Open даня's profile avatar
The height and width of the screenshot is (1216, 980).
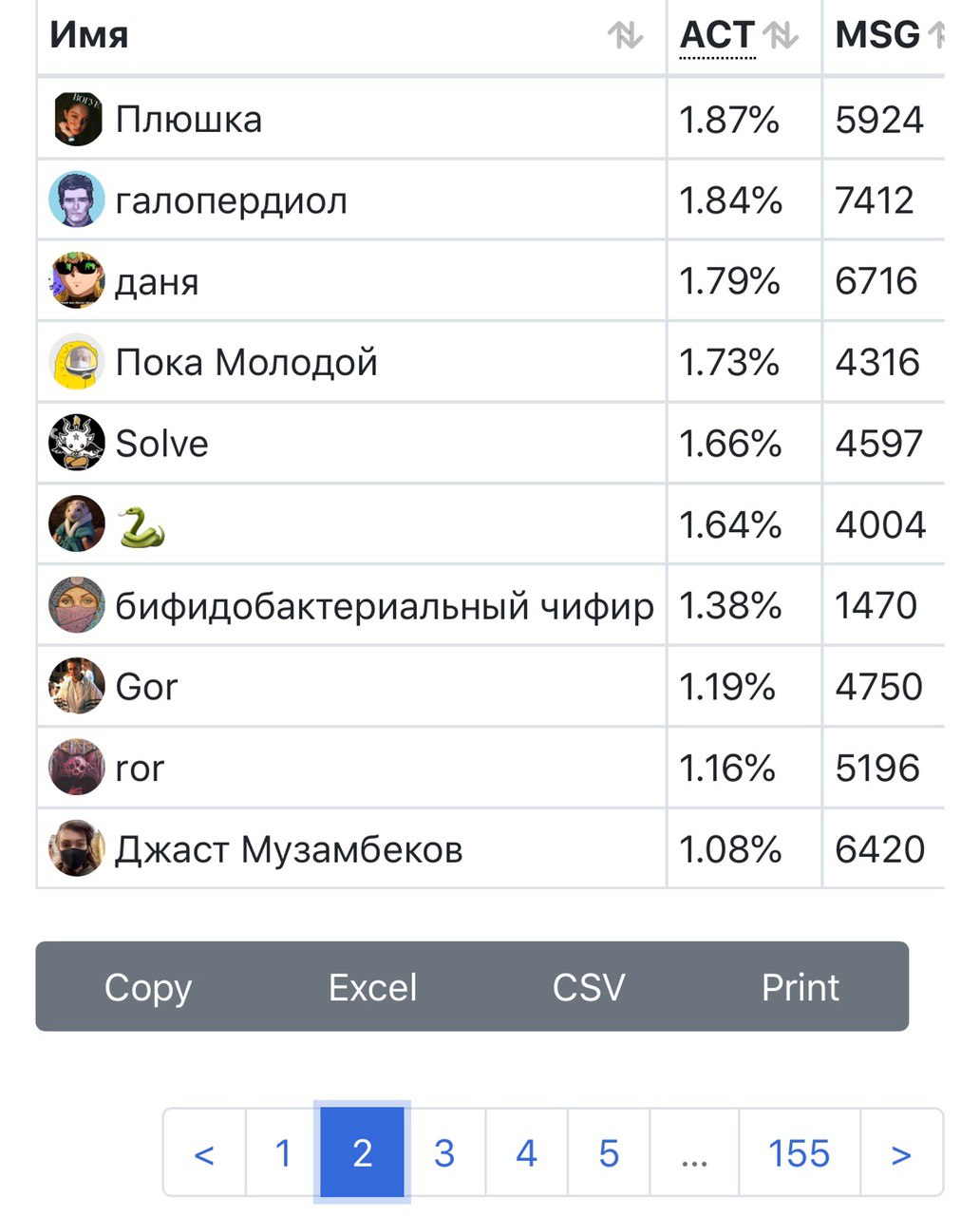click(77, 281)
